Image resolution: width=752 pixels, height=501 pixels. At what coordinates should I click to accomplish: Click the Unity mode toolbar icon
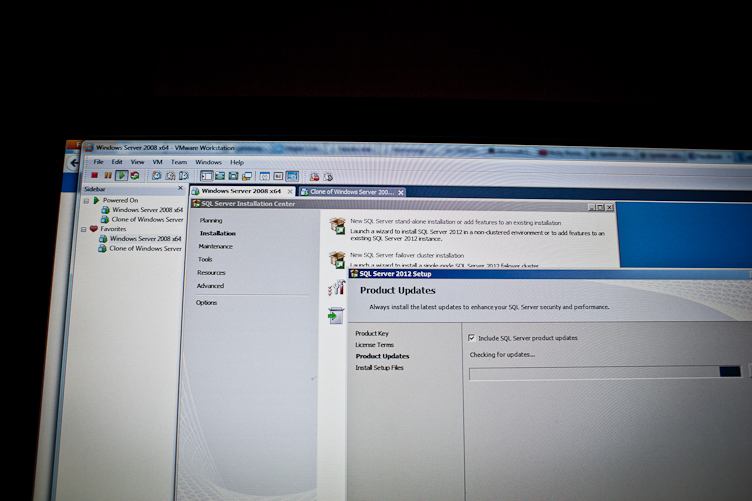coord(247,176)
